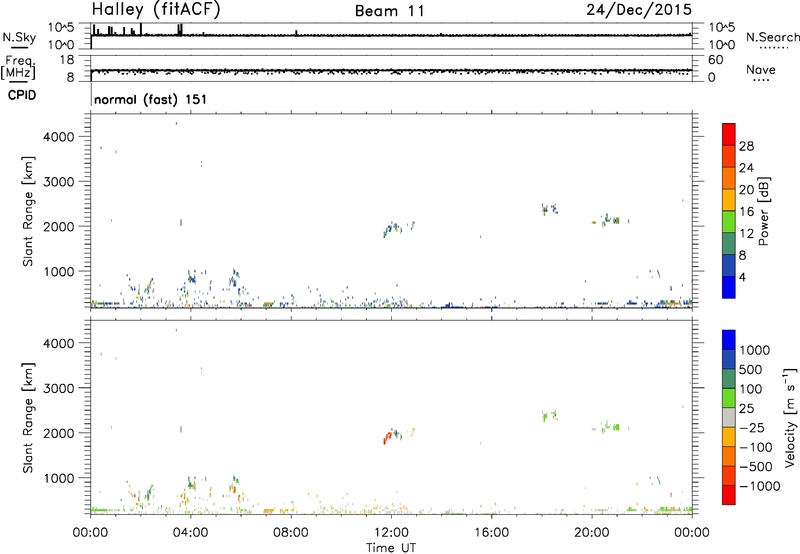Click "Slant Range [km]" on the velocity panel
The width and height of the screenshot is (800, 554).
28,418
